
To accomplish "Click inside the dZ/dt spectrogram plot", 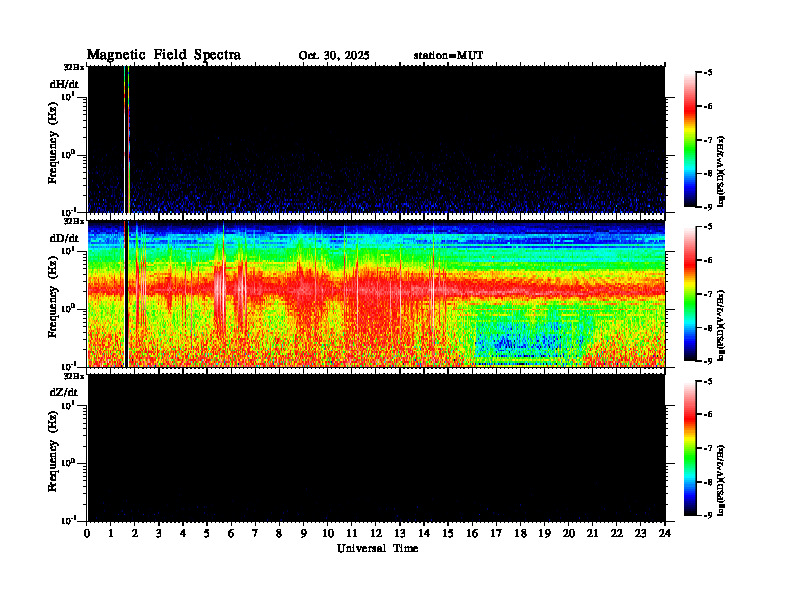I will (376, 448).
